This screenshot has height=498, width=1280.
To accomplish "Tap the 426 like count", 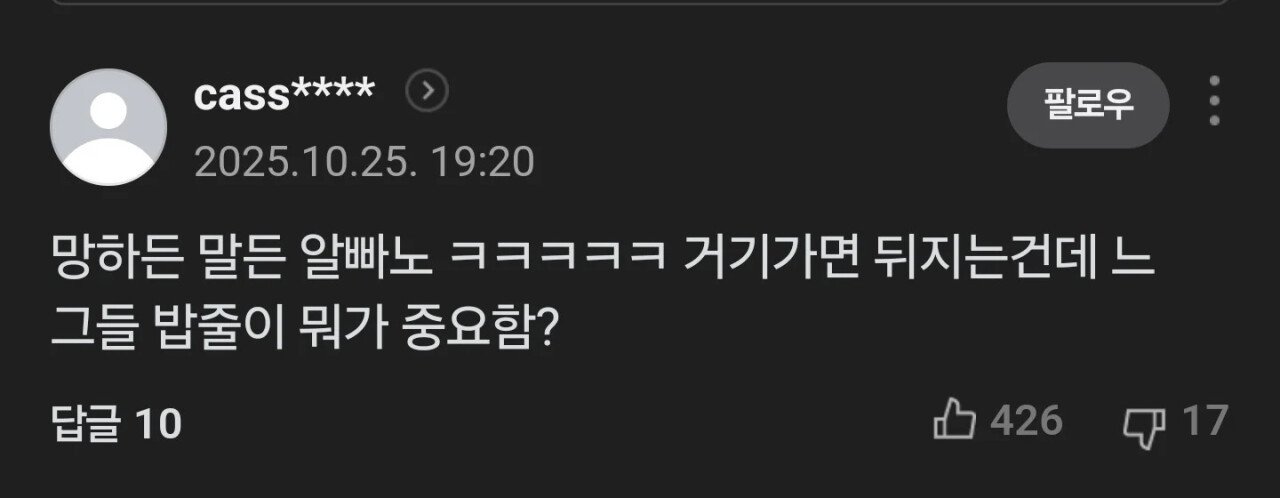I will tap(1026, 422).
